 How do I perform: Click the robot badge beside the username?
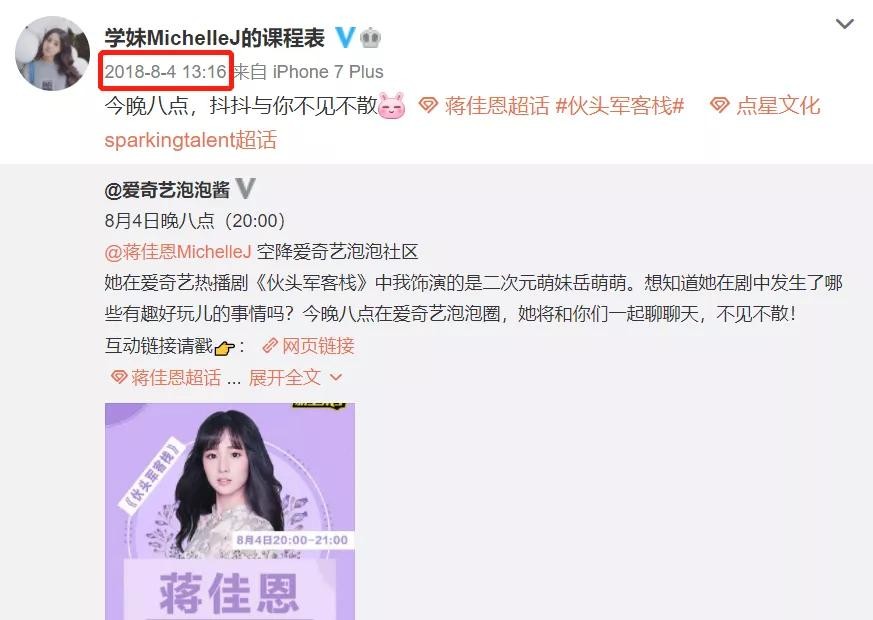371,38
